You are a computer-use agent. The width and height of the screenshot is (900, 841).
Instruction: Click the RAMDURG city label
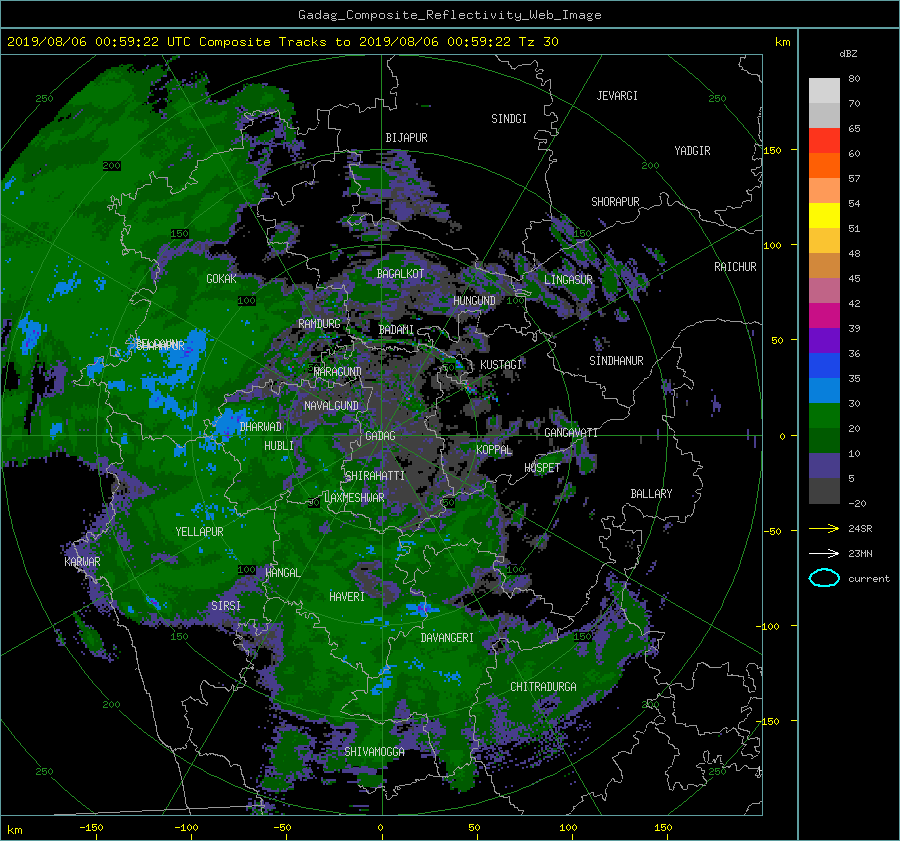[x=319, y=324]
